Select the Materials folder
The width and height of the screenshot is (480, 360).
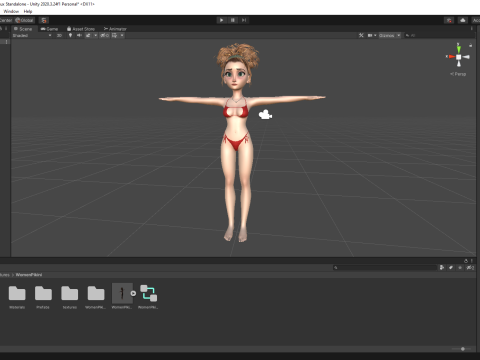(17, 297)
